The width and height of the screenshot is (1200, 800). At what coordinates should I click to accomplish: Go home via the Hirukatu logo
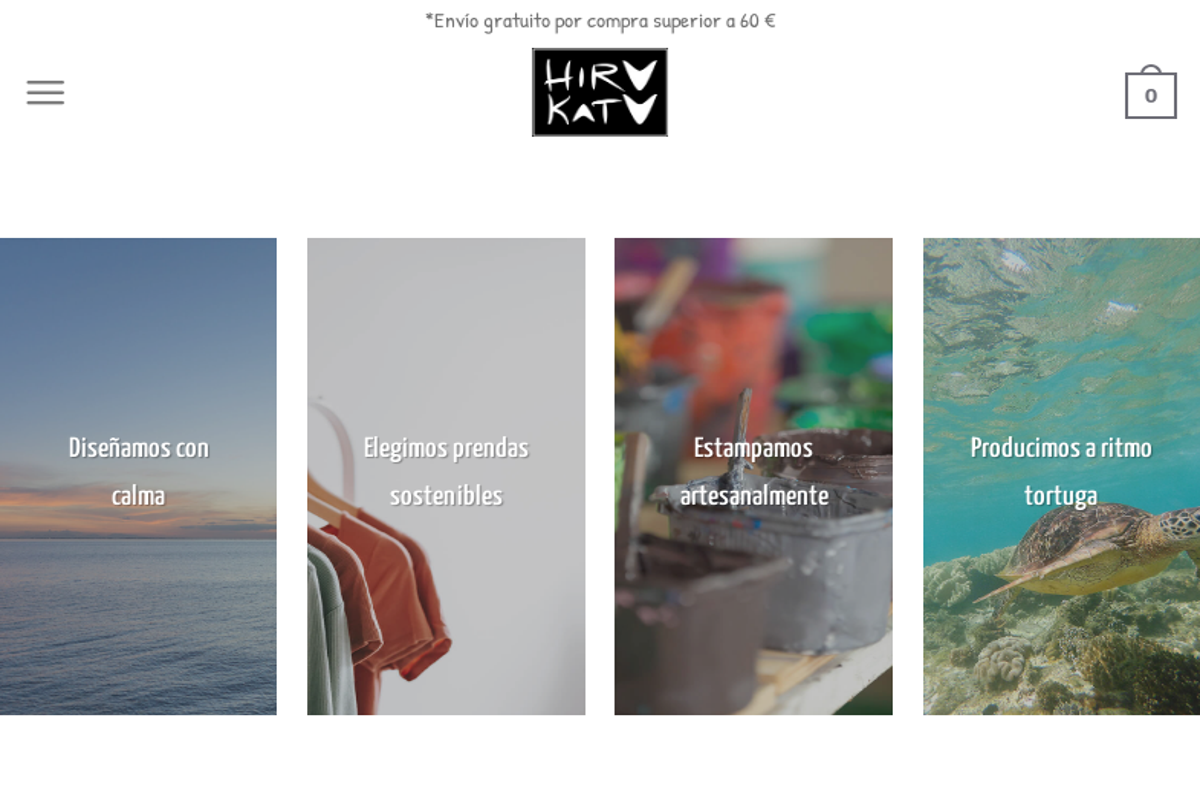tap(600, 92)
